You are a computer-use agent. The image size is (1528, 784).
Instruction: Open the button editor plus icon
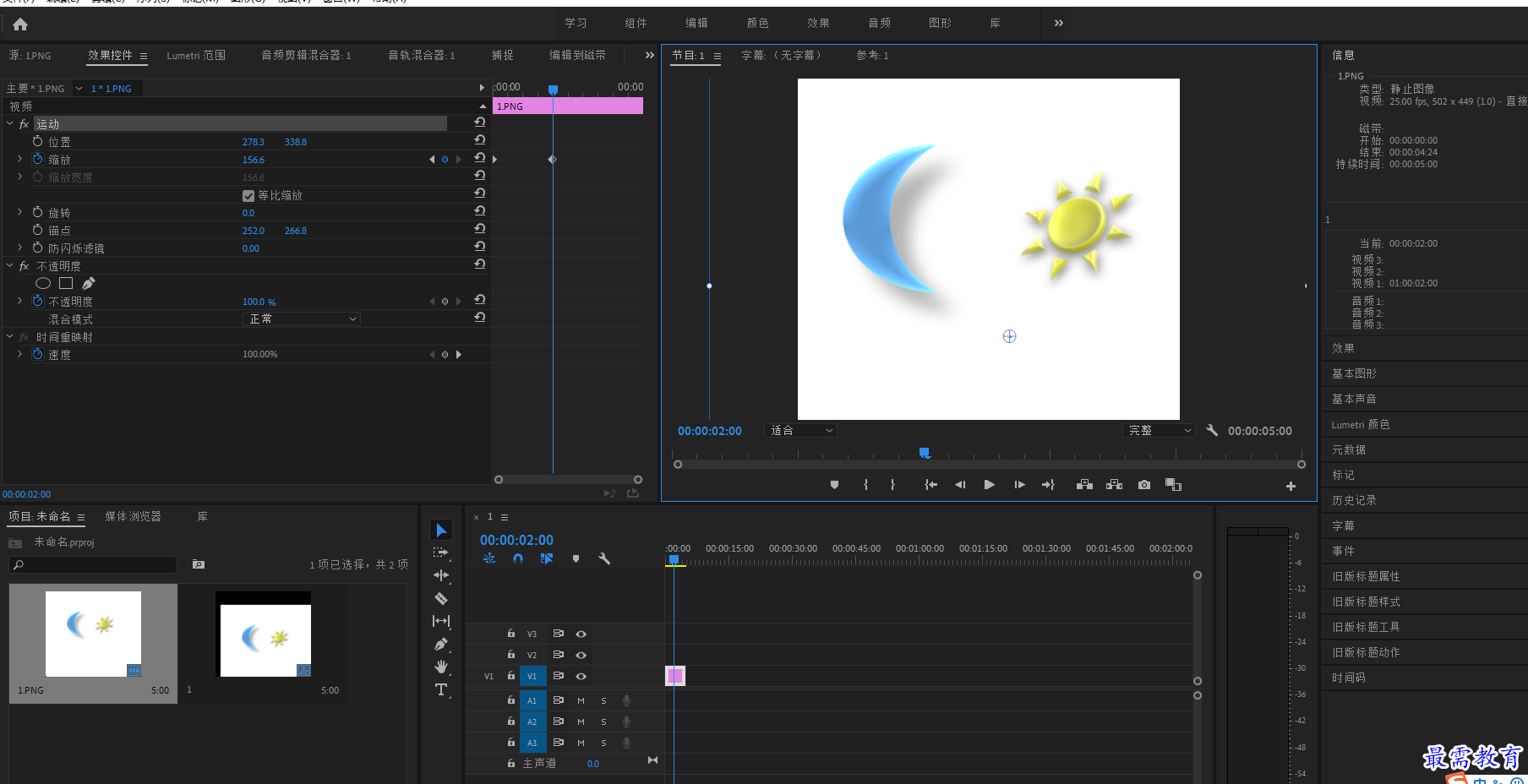tap(1291, 486)
